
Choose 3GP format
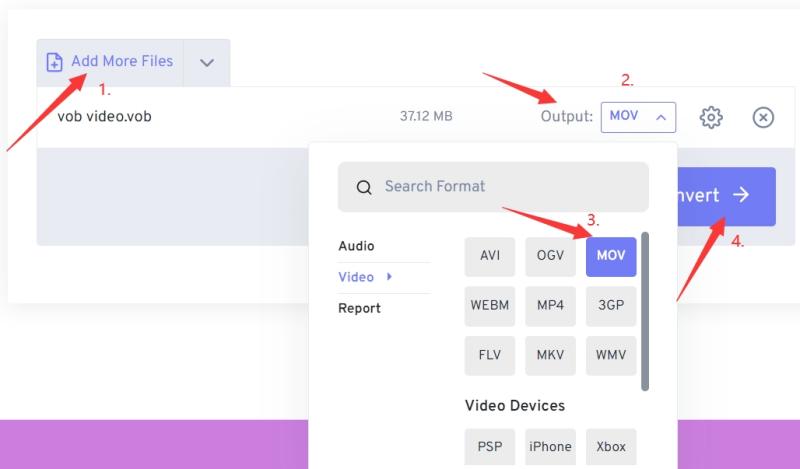pos(611,306)
